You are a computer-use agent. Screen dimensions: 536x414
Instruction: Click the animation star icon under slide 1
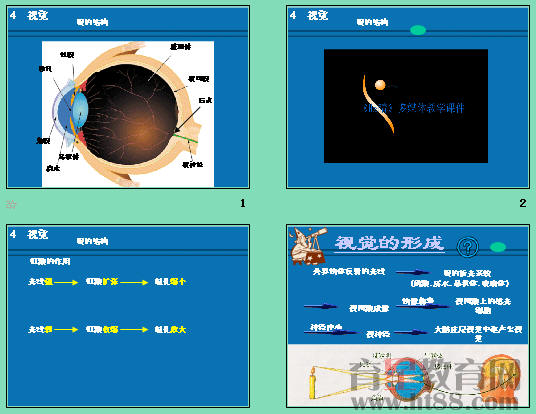pyautogui.click(x=11, y=204)
